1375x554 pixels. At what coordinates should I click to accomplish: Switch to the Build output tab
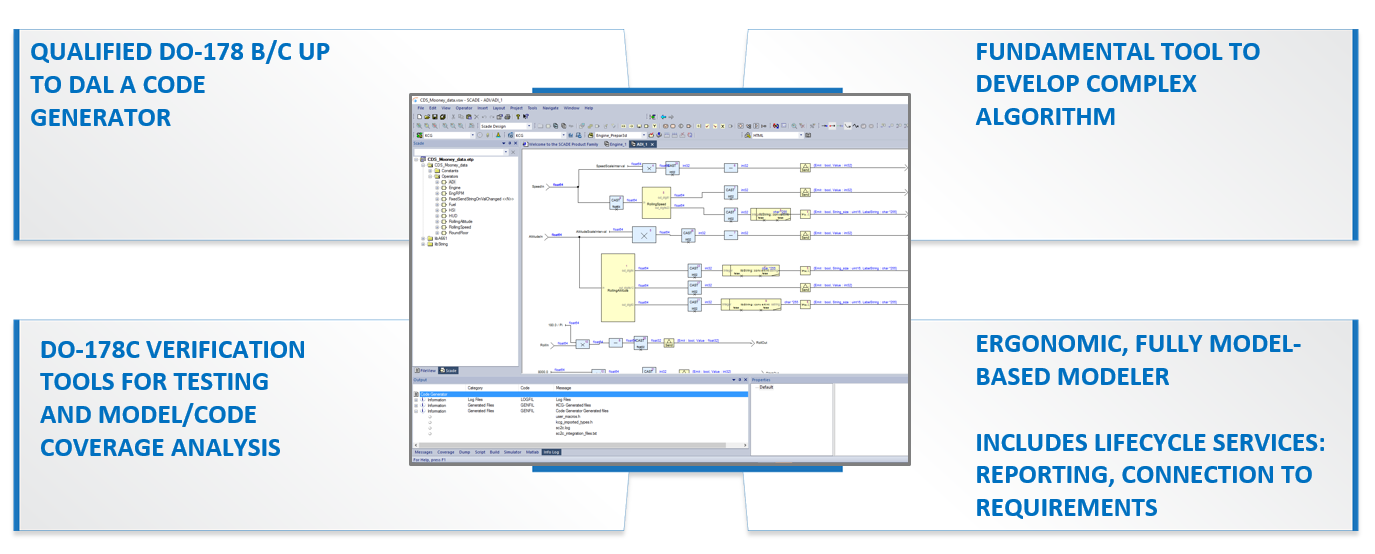coord(494,452)
